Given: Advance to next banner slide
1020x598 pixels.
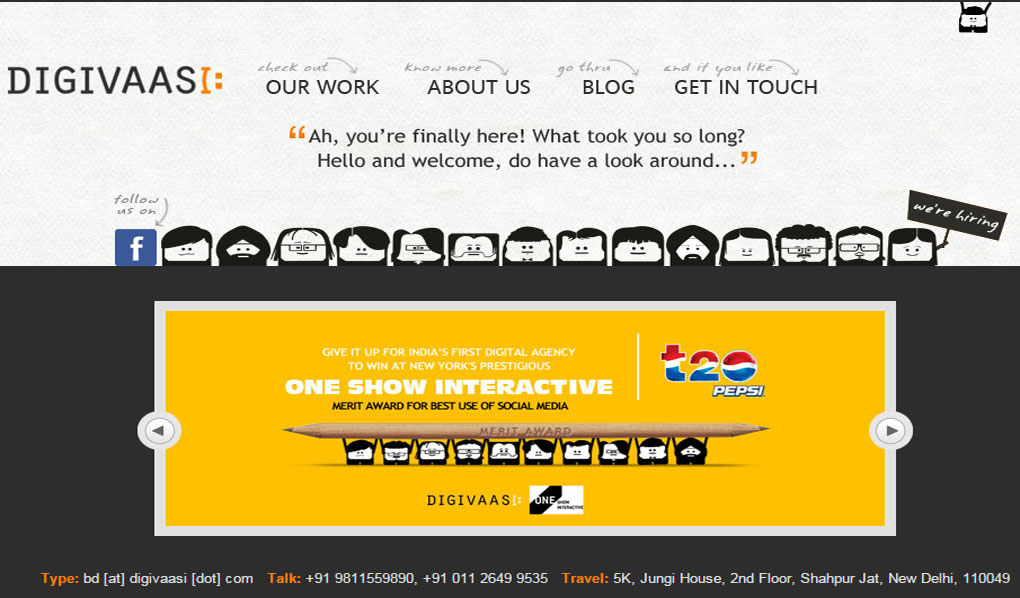Looking at the screenshot, I should point(891,430).
